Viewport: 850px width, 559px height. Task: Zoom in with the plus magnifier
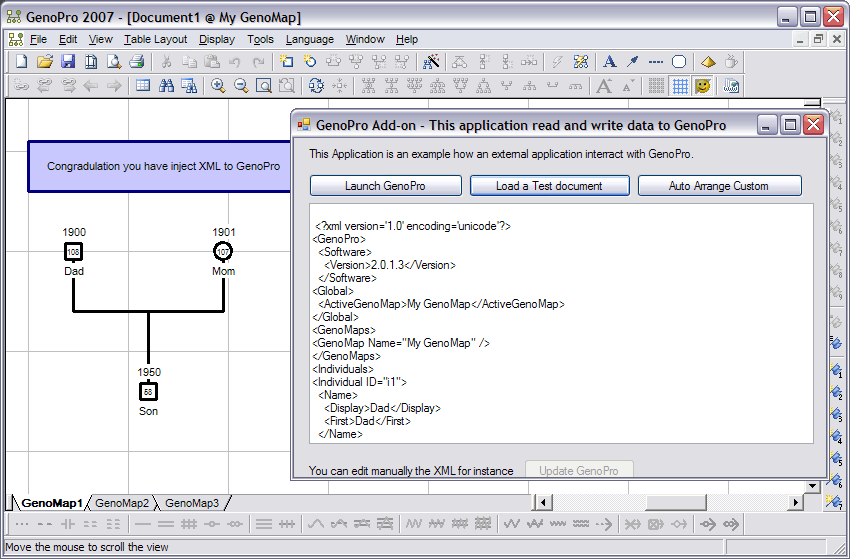[x=218, y=86]
